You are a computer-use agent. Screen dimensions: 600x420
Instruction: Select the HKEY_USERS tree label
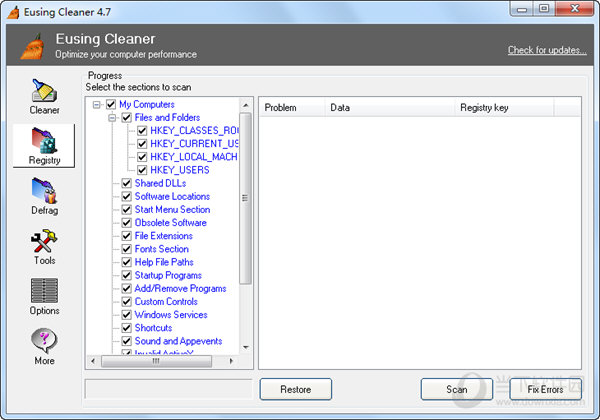(x=180, y=170)
